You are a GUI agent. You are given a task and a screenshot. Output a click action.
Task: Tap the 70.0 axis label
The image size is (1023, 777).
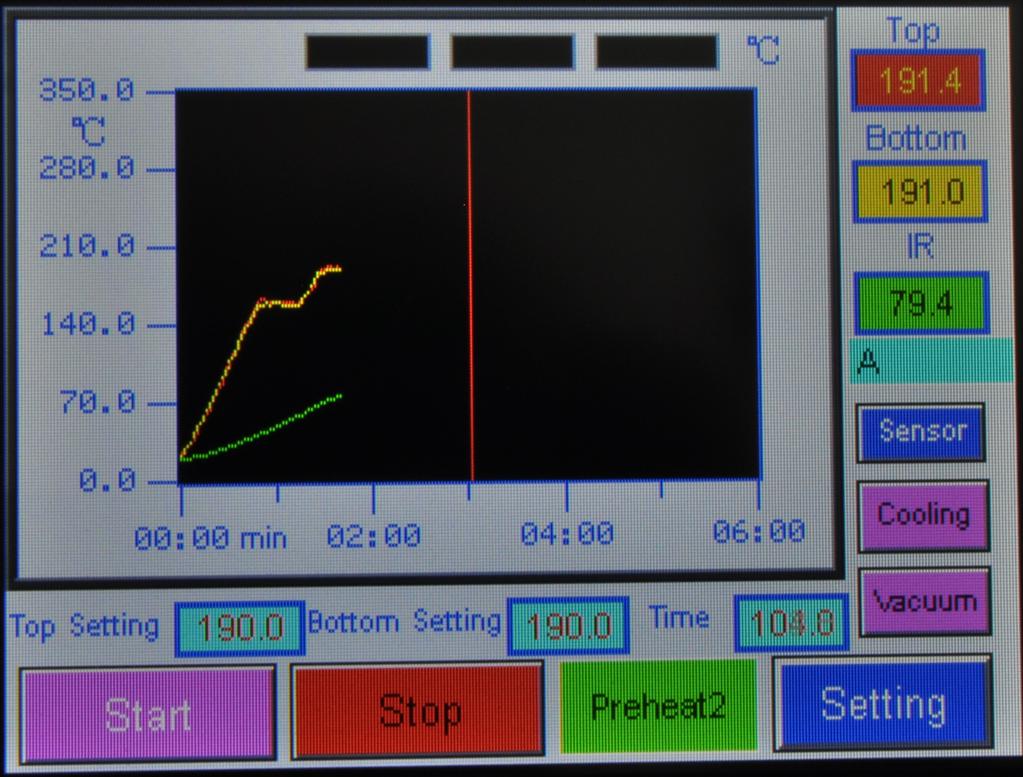click(97, 401)
